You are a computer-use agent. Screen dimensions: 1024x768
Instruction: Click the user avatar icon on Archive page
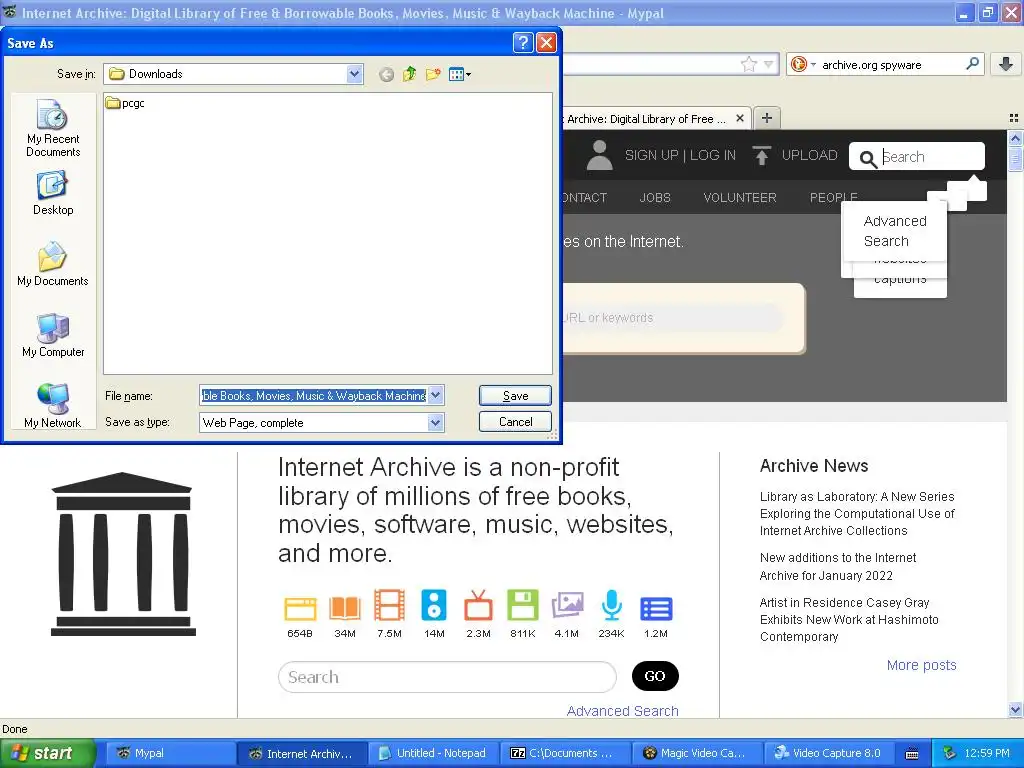599,155
